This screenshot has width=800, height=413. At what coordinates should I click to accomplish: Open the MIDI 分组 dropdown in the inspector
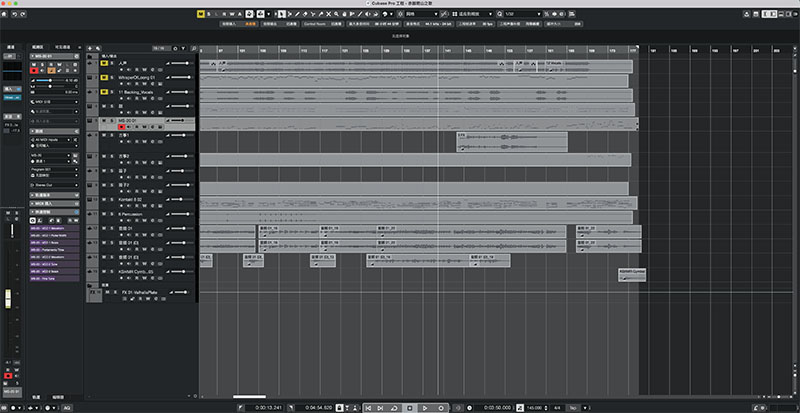tap(55, 102)
